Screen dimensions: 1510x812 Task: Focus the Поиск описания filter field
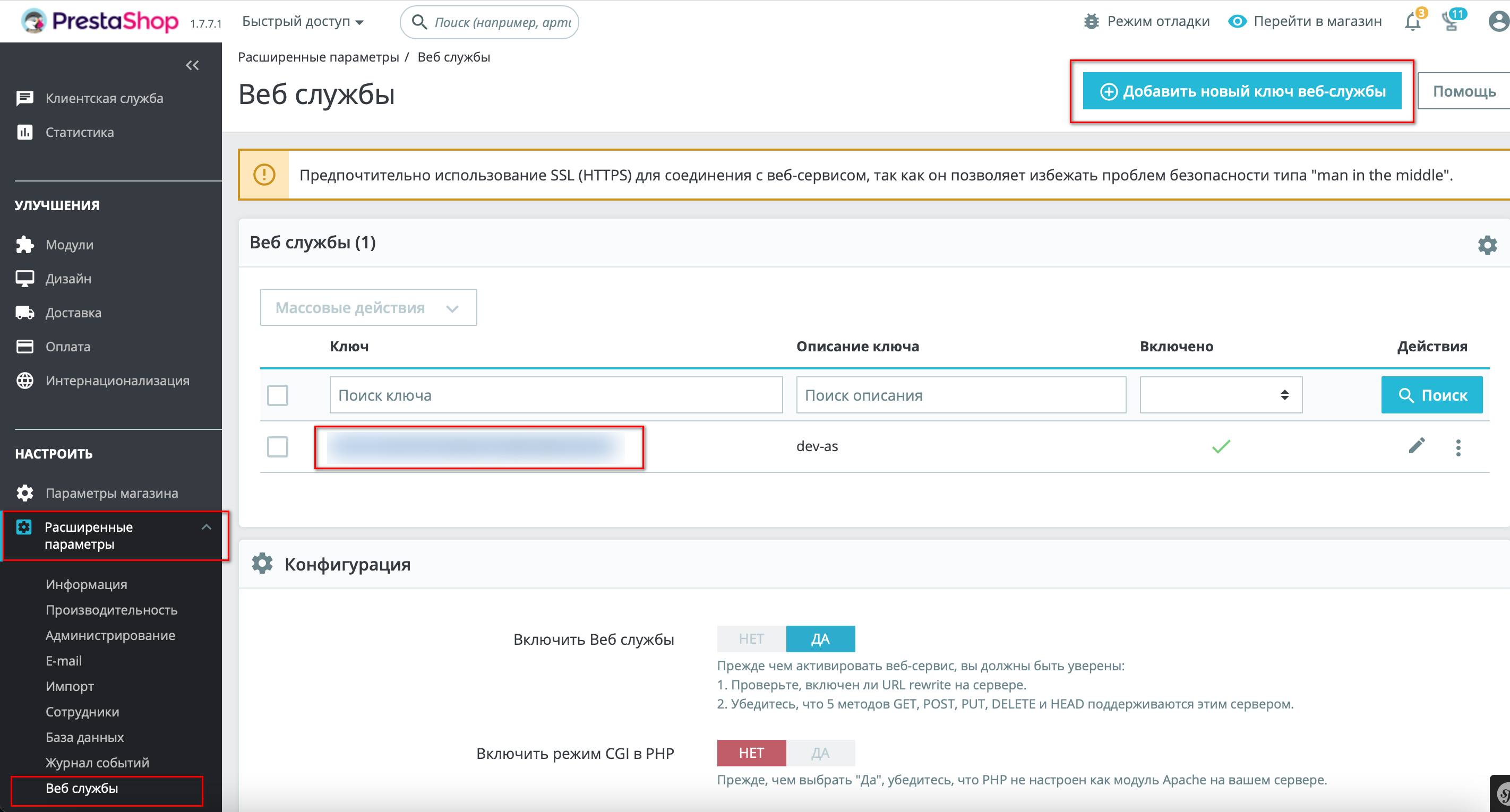point(961,395)
